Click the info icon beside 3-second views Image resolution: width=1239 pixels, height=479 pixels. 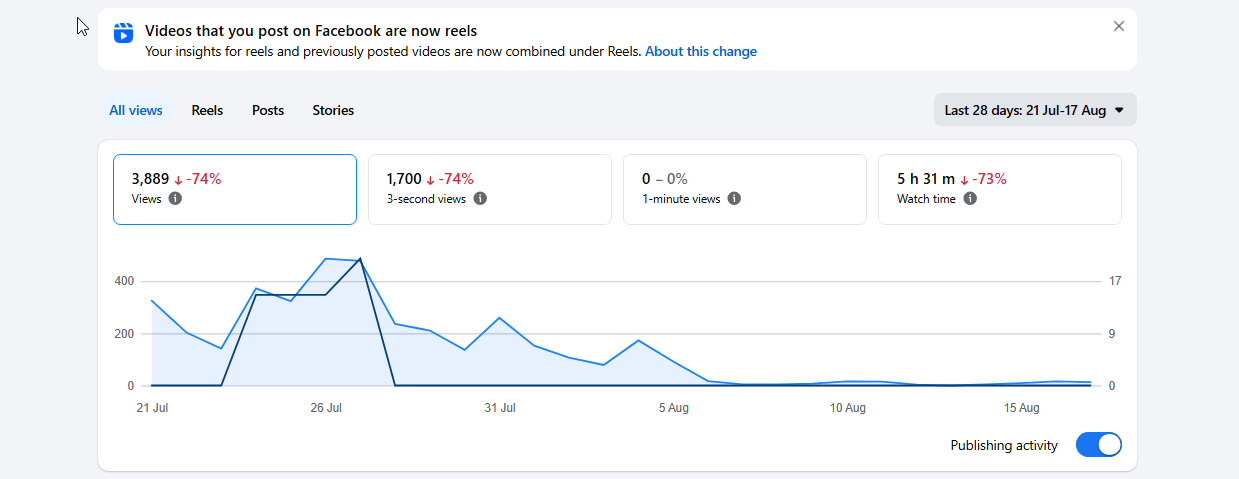pos(480,199)
